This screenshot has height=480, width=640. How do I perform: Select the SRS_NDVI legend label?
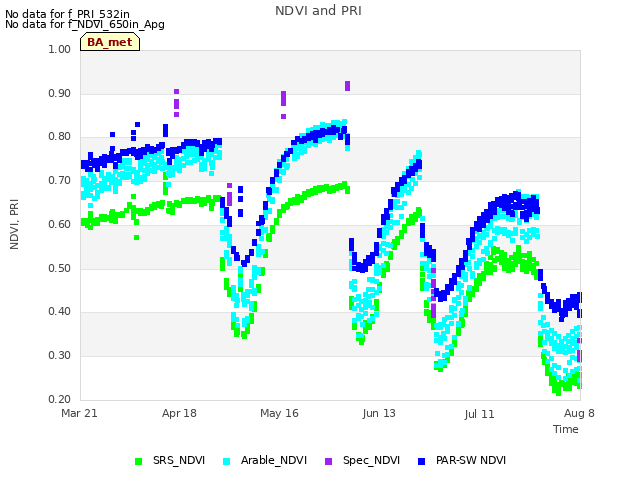pyautogui.click(x=179, y=460)
